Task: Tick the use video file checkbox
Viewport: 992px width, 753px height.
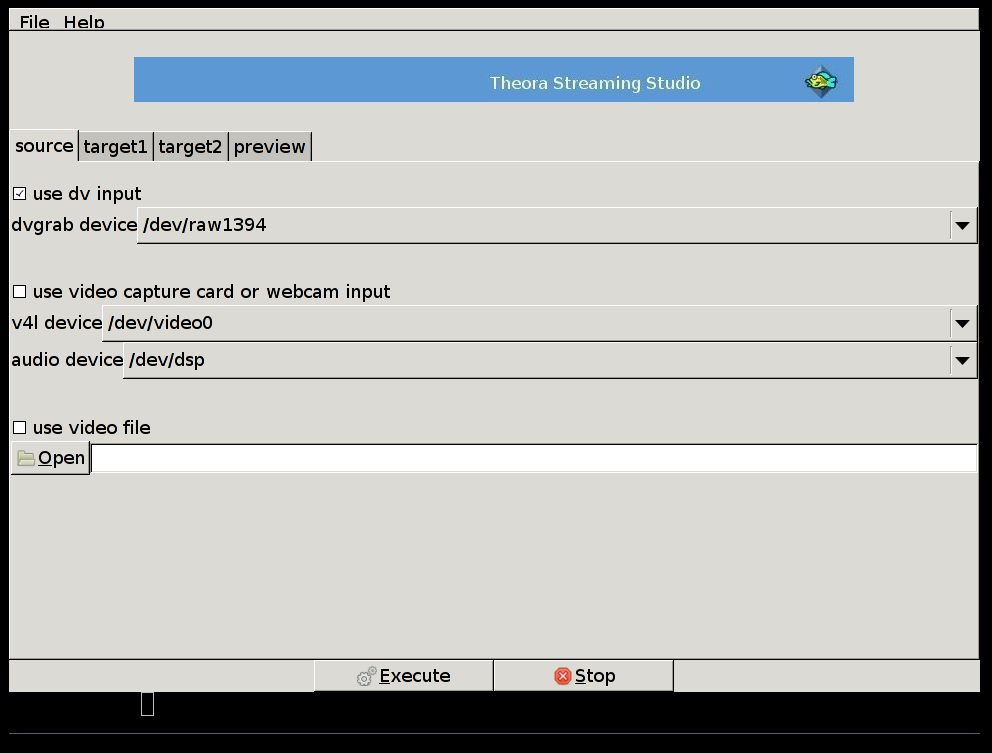Action: tap(20, 427)
